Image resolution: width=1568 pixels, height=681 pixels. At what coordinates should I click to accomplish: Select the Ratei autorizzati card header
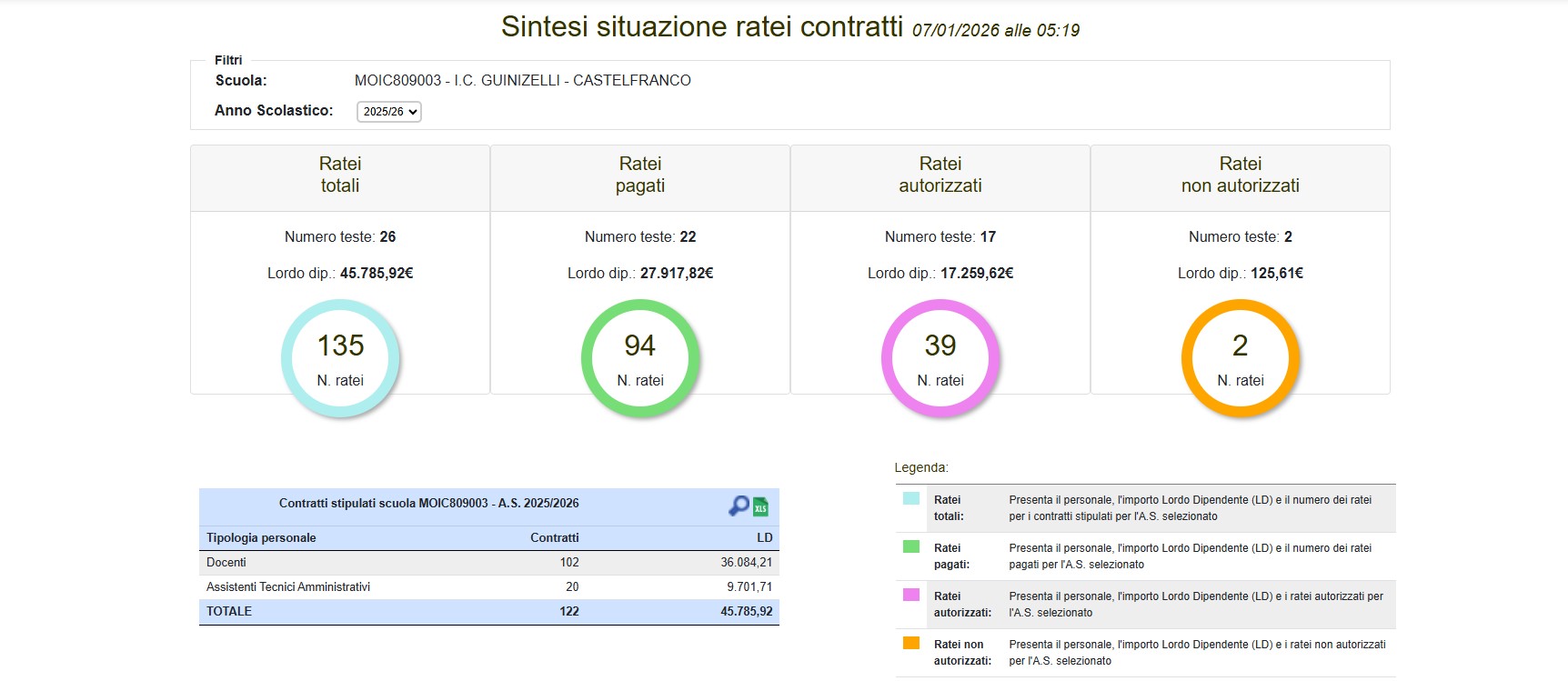[940, 175]
